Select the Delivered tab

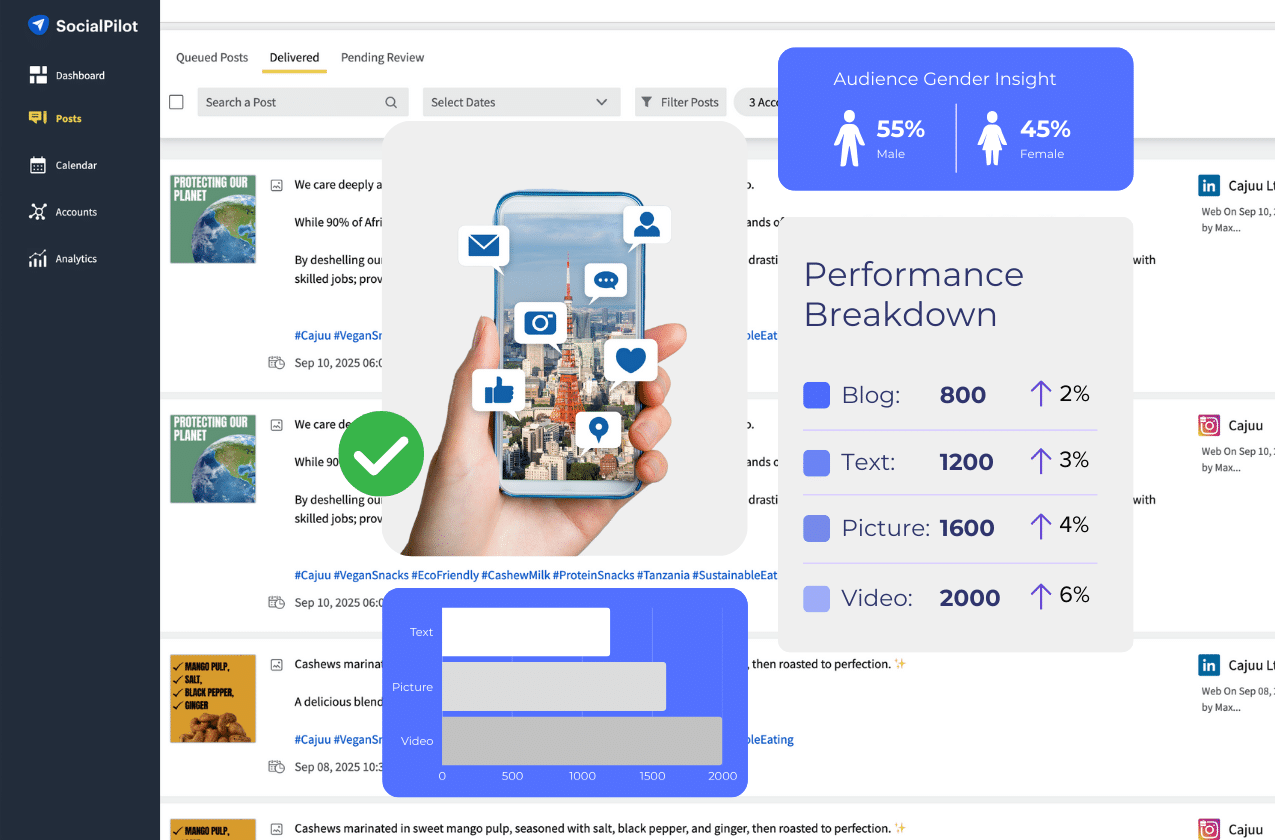[x=294, y=57]
